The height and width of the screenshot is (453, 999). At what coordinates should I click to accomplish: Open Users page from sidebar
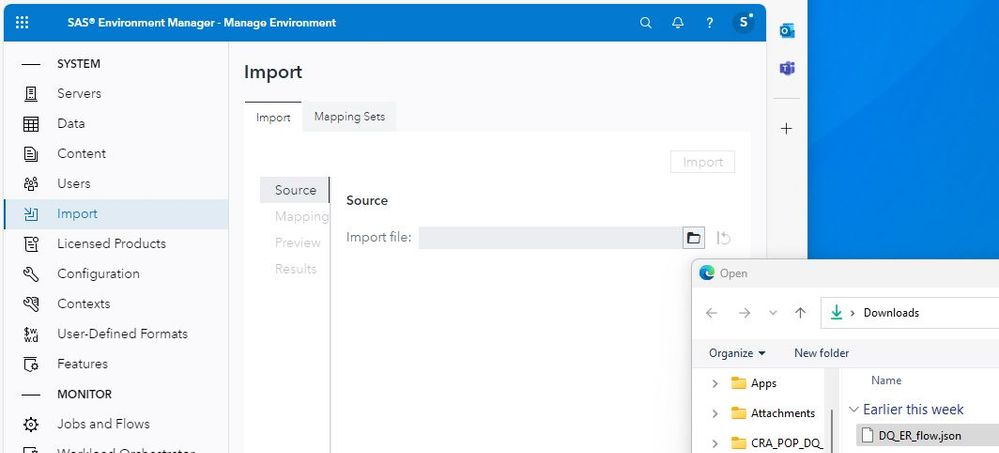pos(74,183)
